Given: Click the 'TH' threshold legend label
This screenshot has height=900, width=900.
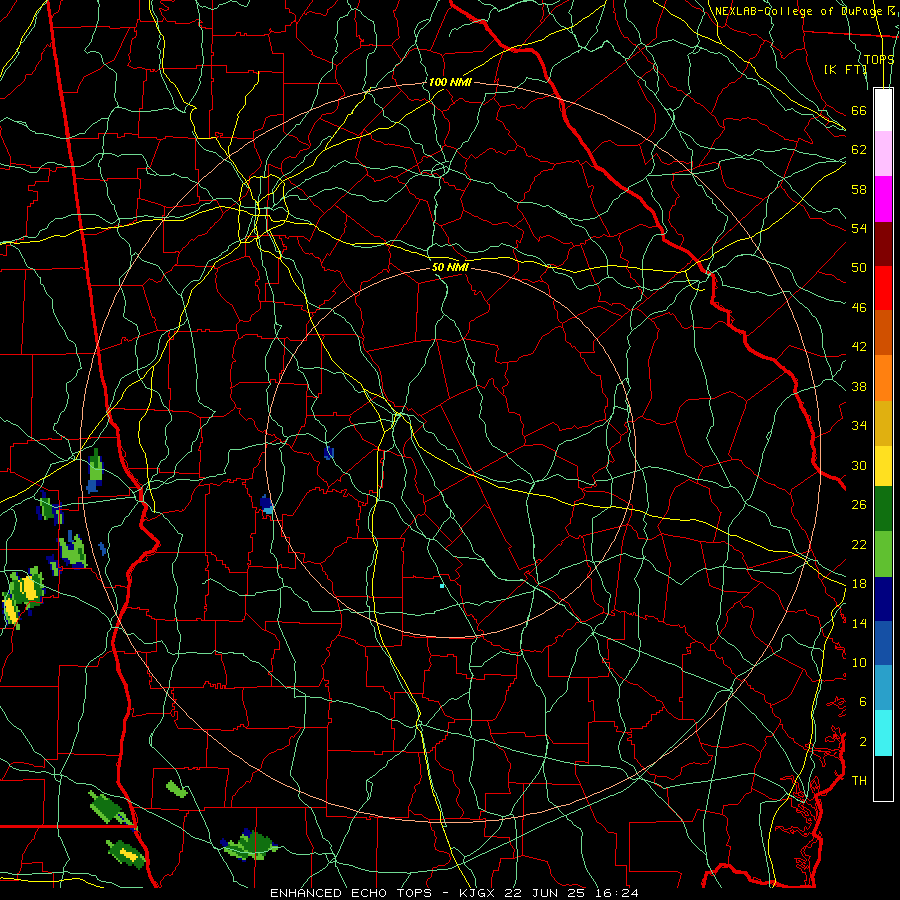Looking at the screenshot, I should pyautogui.click(x=859, y=781).
